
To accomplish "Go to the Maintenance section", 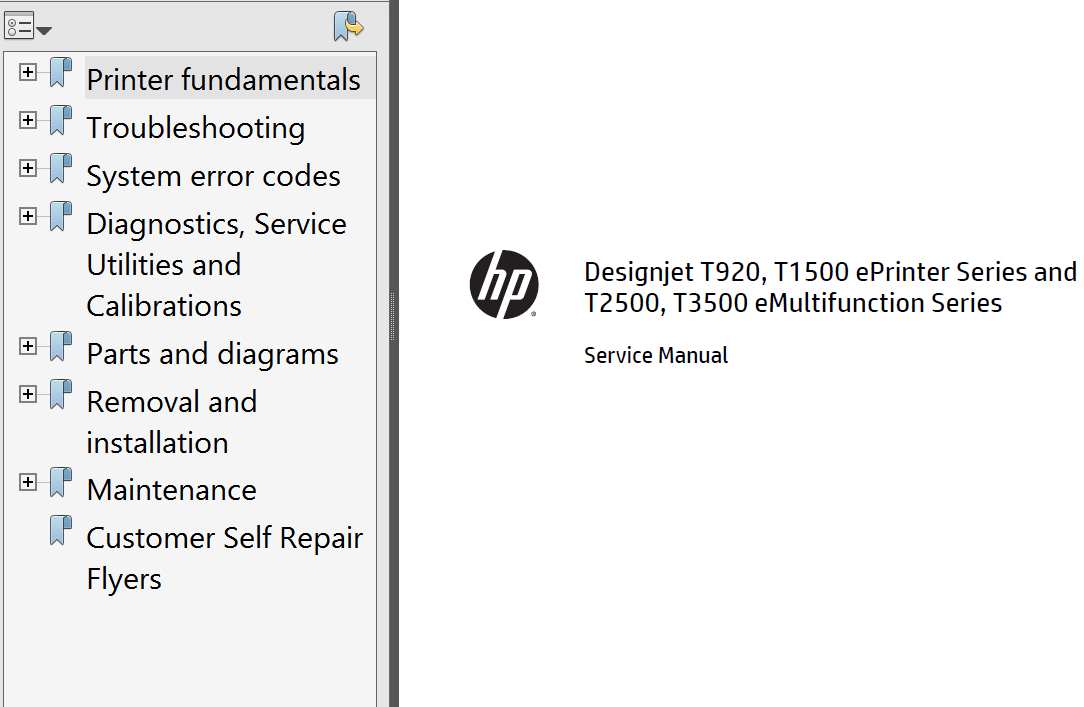I will tap(171, 489).
